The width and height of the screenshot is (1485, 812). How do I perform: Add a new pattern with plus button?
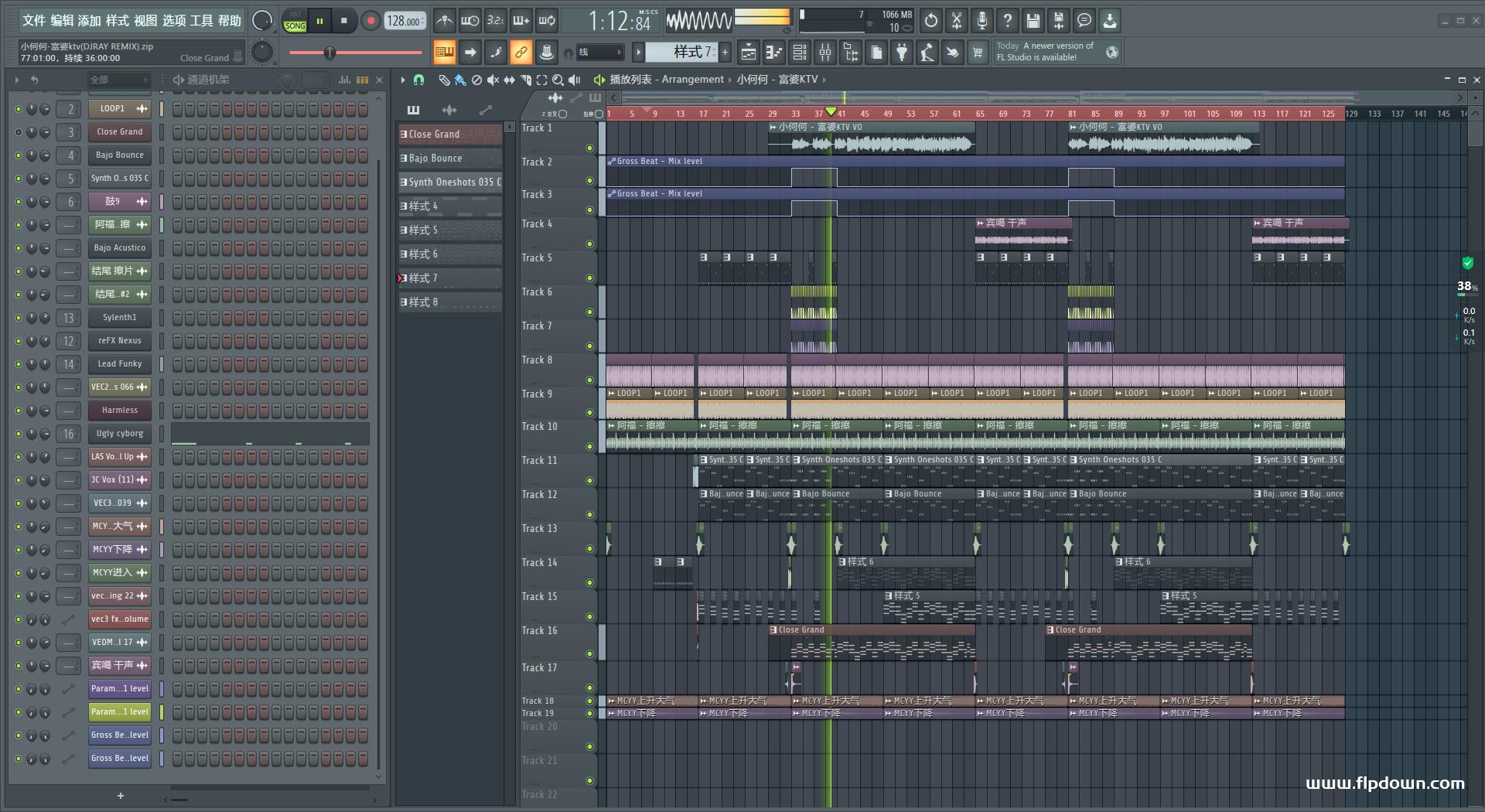point(725,53)
